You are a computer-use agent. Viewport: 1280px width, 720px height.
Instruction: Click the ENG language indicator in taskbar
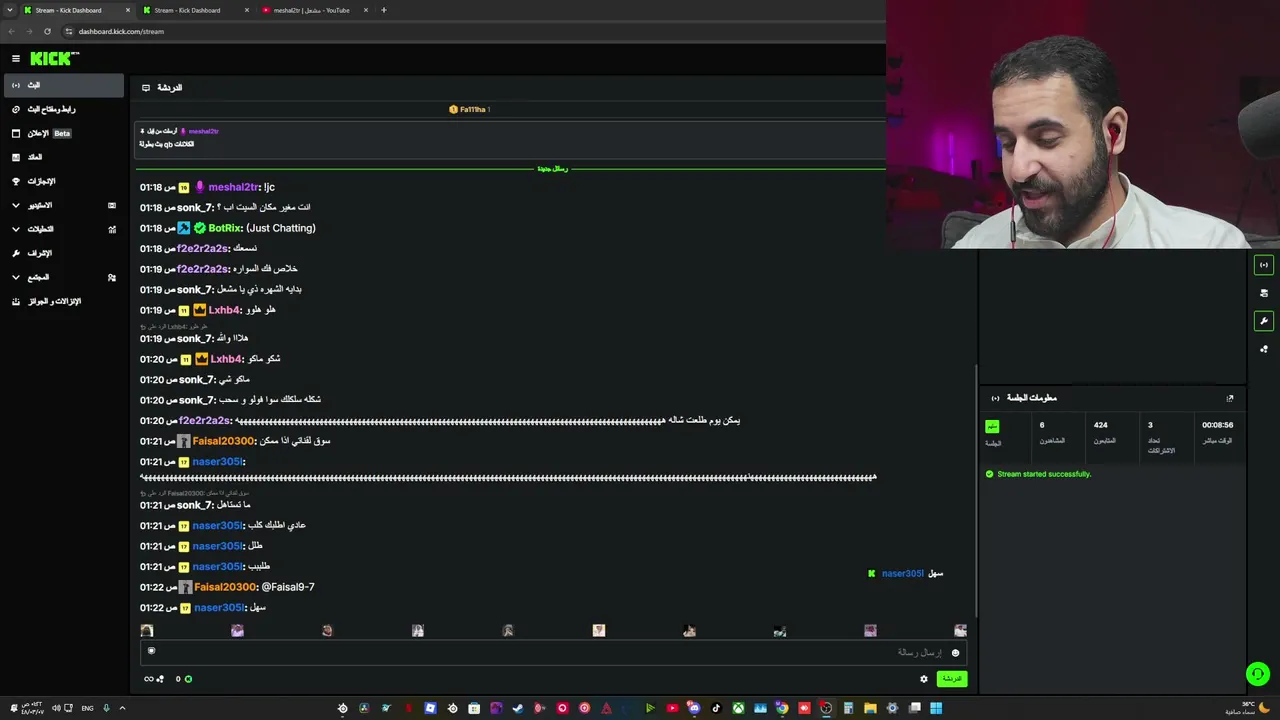[87, 708]
